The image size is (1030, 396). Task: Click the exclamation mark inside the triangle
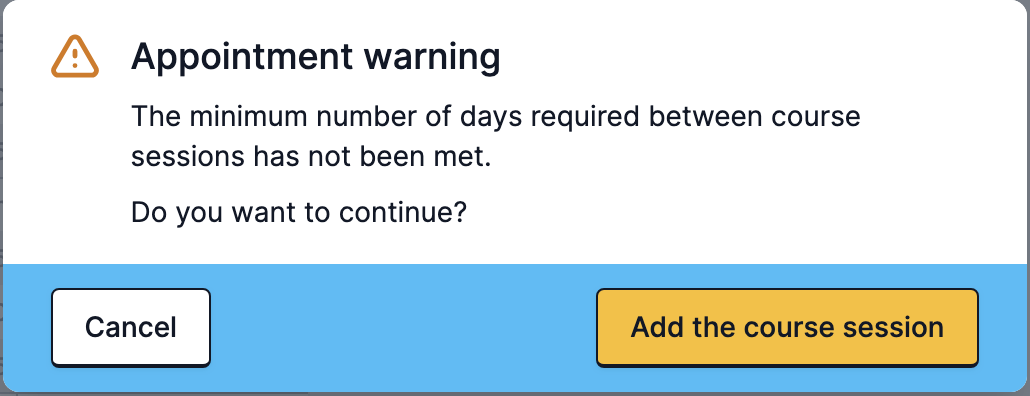click(x=75, y=59)
